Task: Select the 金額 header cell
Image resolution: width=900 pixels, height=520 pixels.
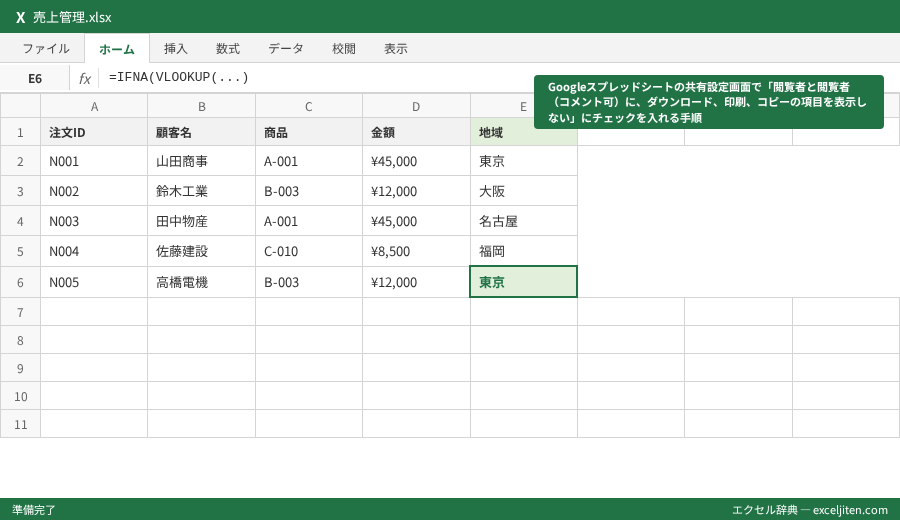Action: click(x=416, y=132)
